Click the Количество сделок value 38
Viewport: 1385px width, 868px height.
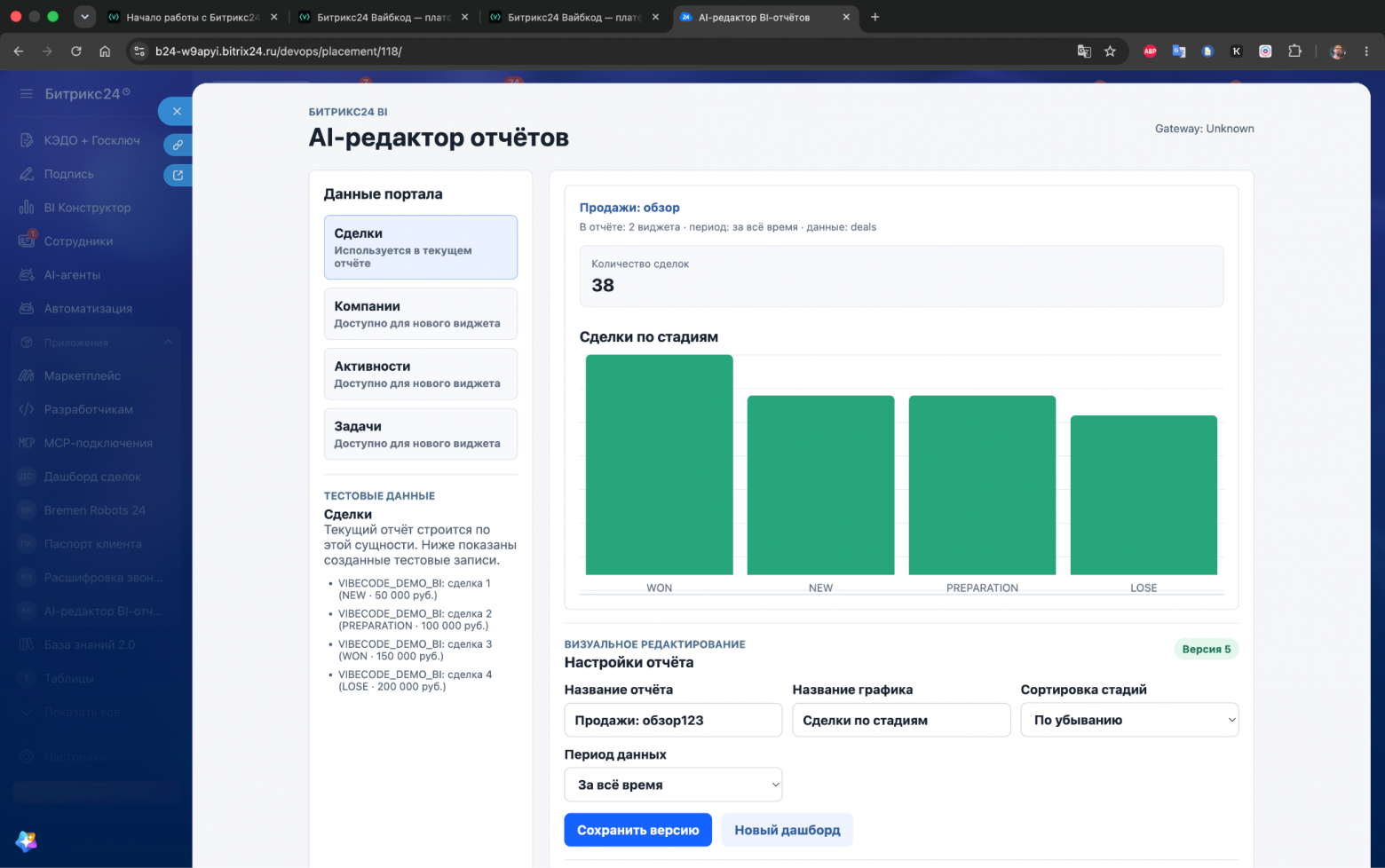[603, 285]
